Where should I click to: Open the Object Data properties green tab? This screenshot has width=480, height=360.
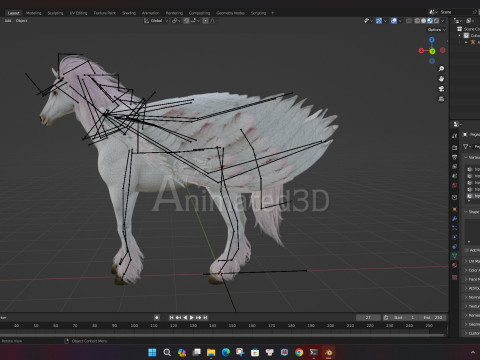pyautogui.click(x=455, y=256)
